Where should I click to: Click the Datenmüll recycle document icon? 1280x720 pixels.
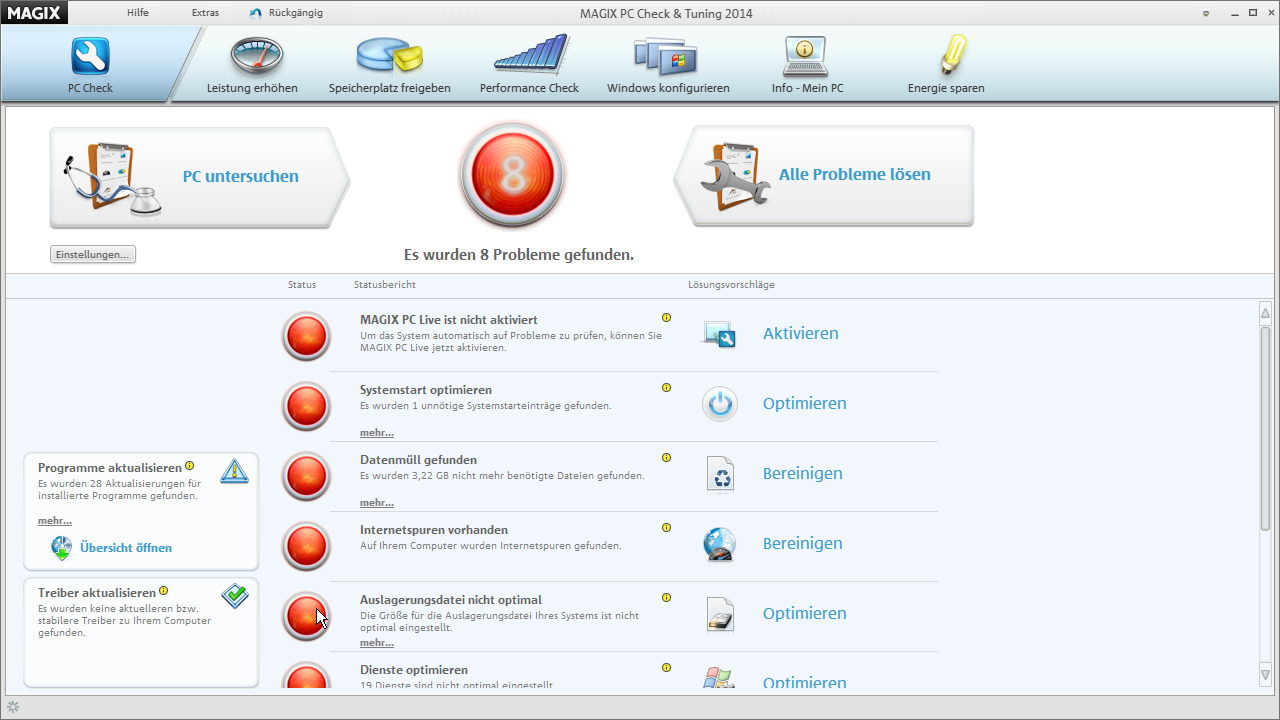point(720,474)
